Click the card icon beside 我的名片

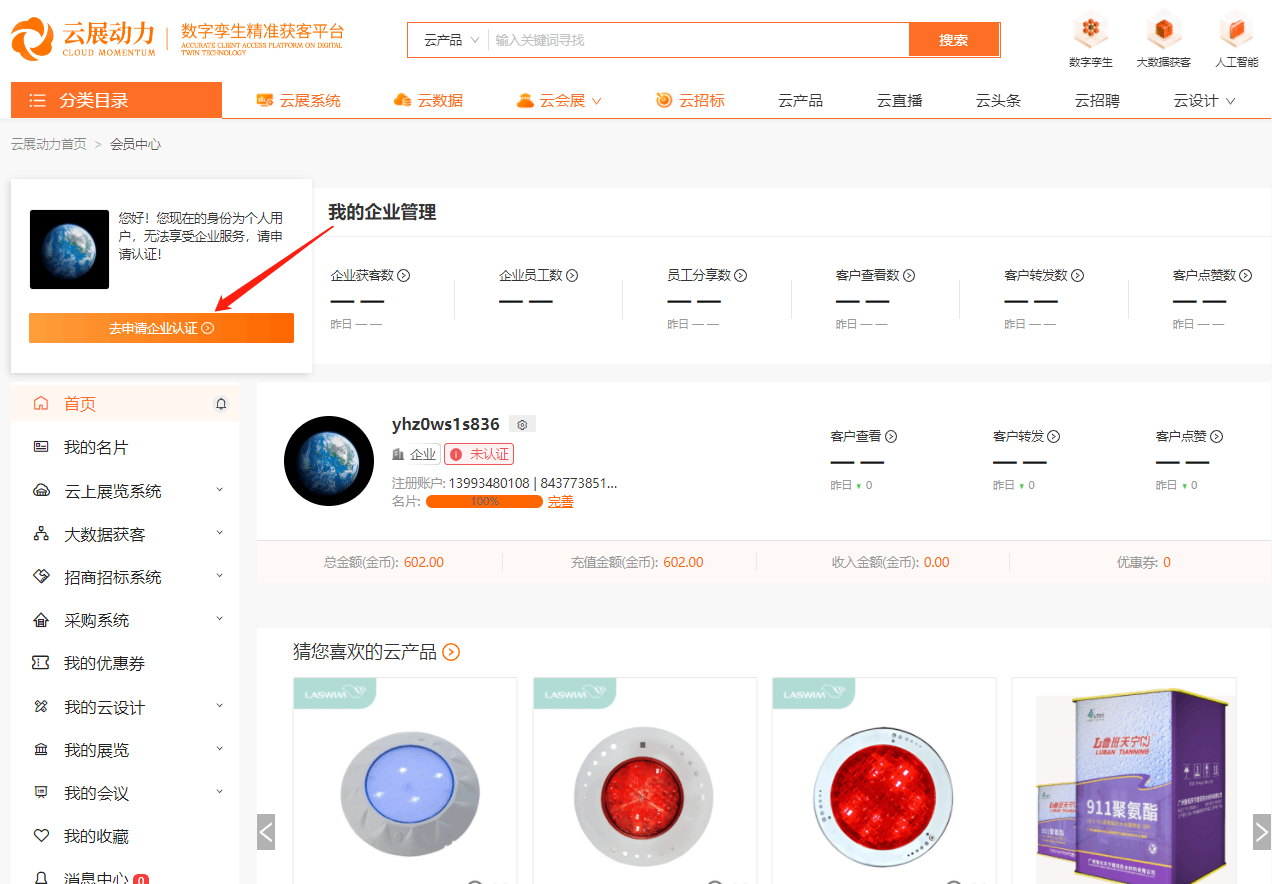pos(41,447)
